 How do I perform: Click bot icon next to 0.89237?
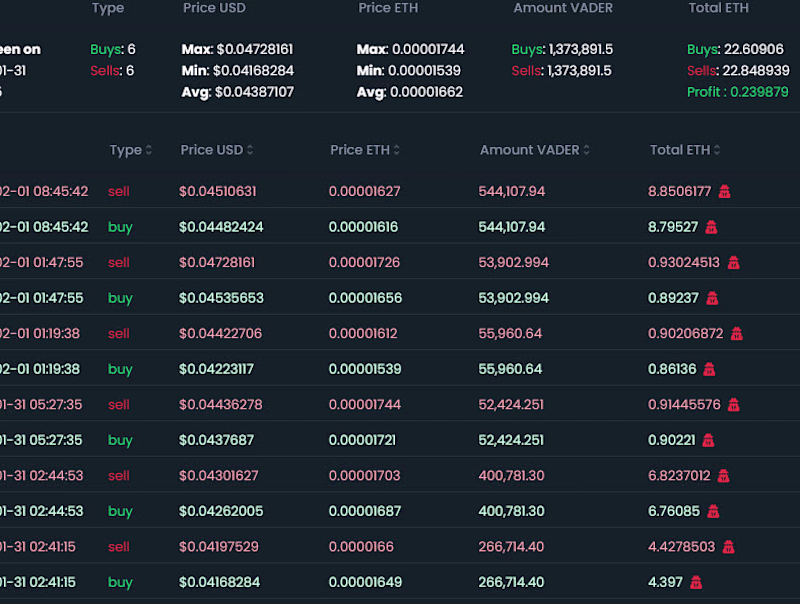point(712,298)
